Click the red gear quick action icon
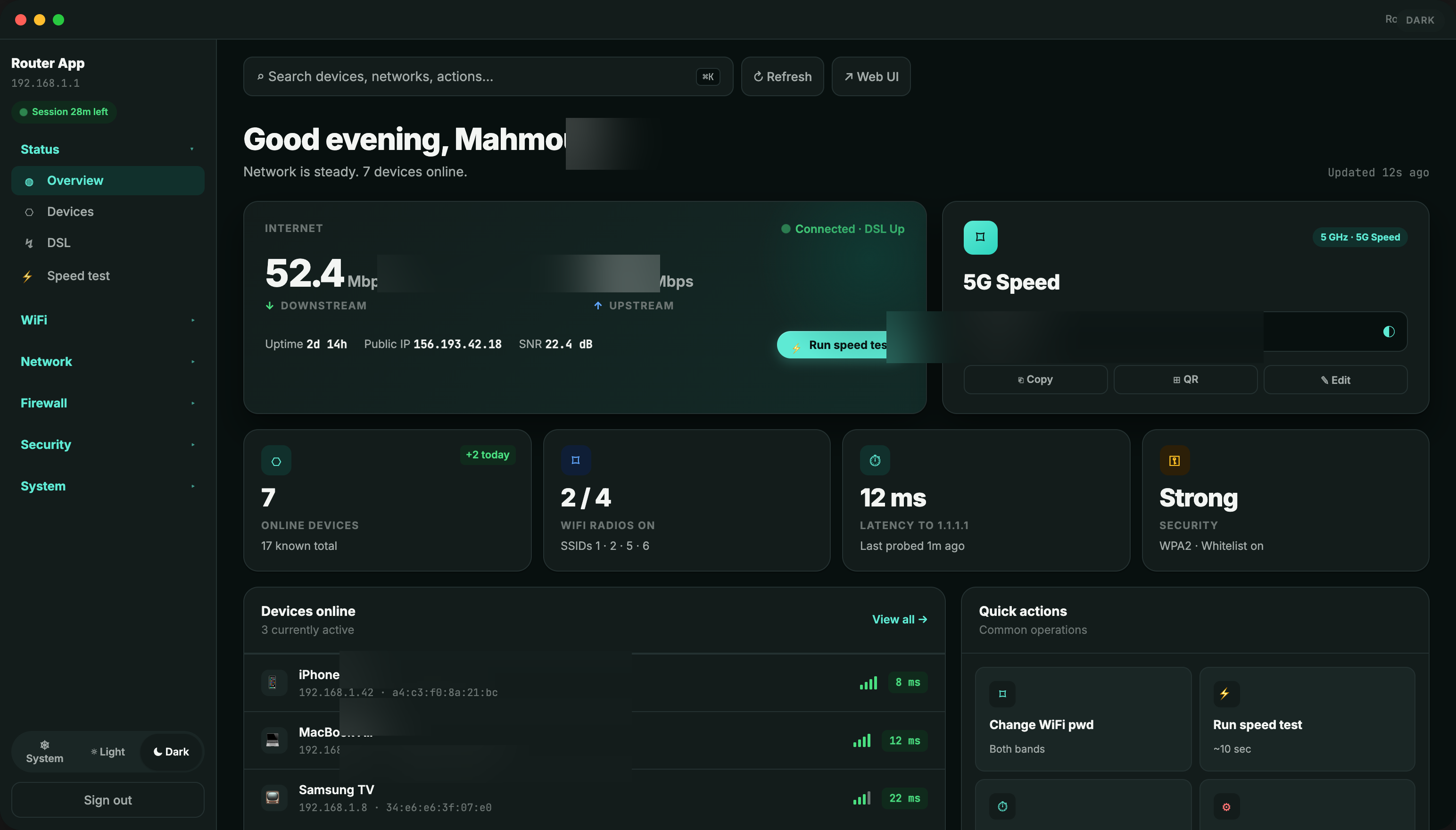The width and height of the screenshot is (1456, 830). (1226, 806)
